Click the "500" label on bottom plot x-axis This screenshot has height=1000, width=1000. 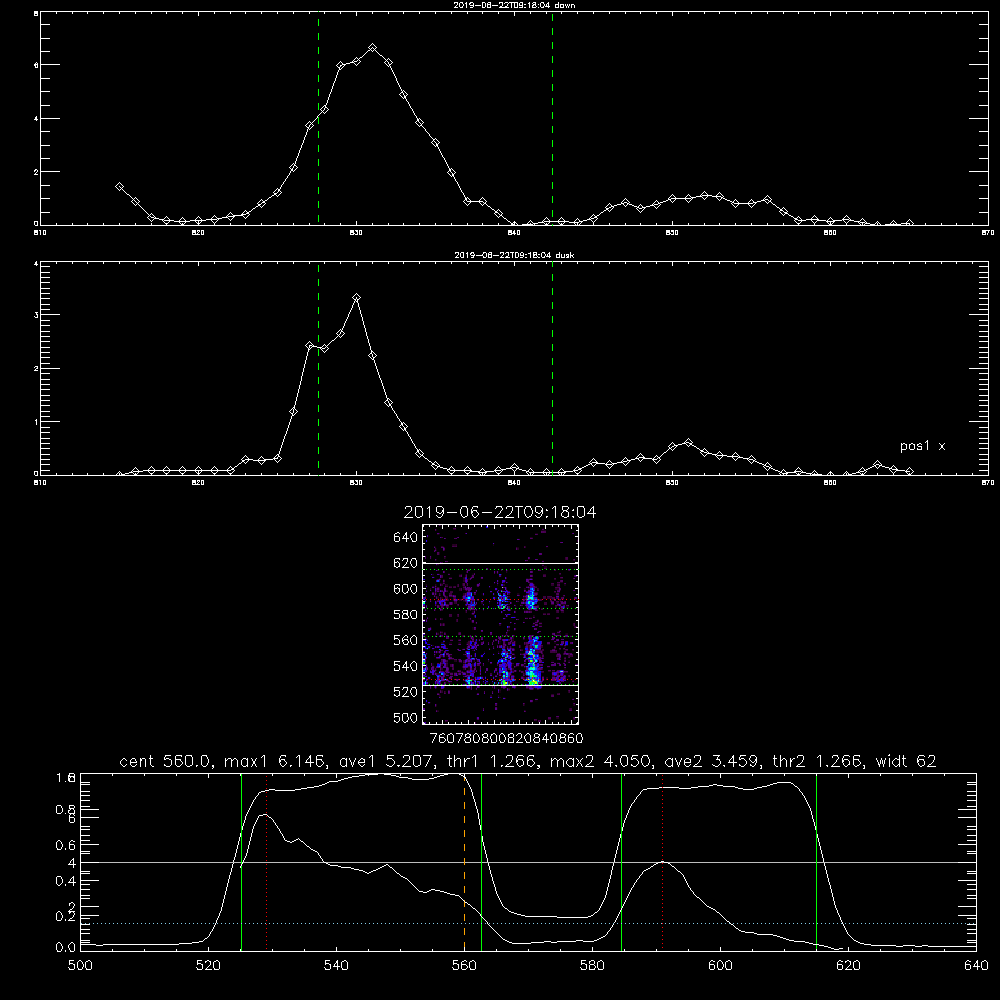tap(80, 966)
